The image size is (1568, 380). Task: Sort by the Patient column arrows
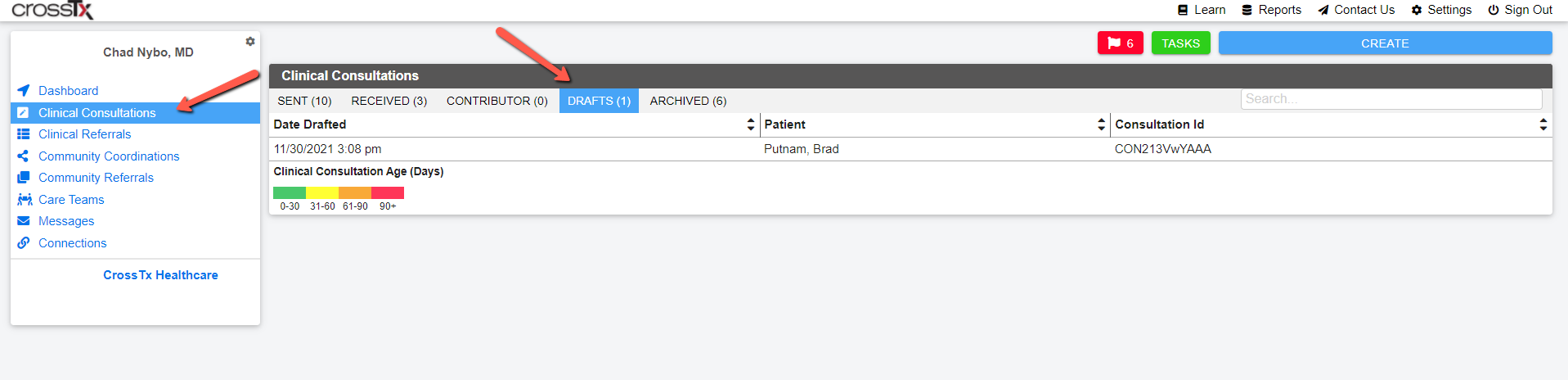[1101, 124]
